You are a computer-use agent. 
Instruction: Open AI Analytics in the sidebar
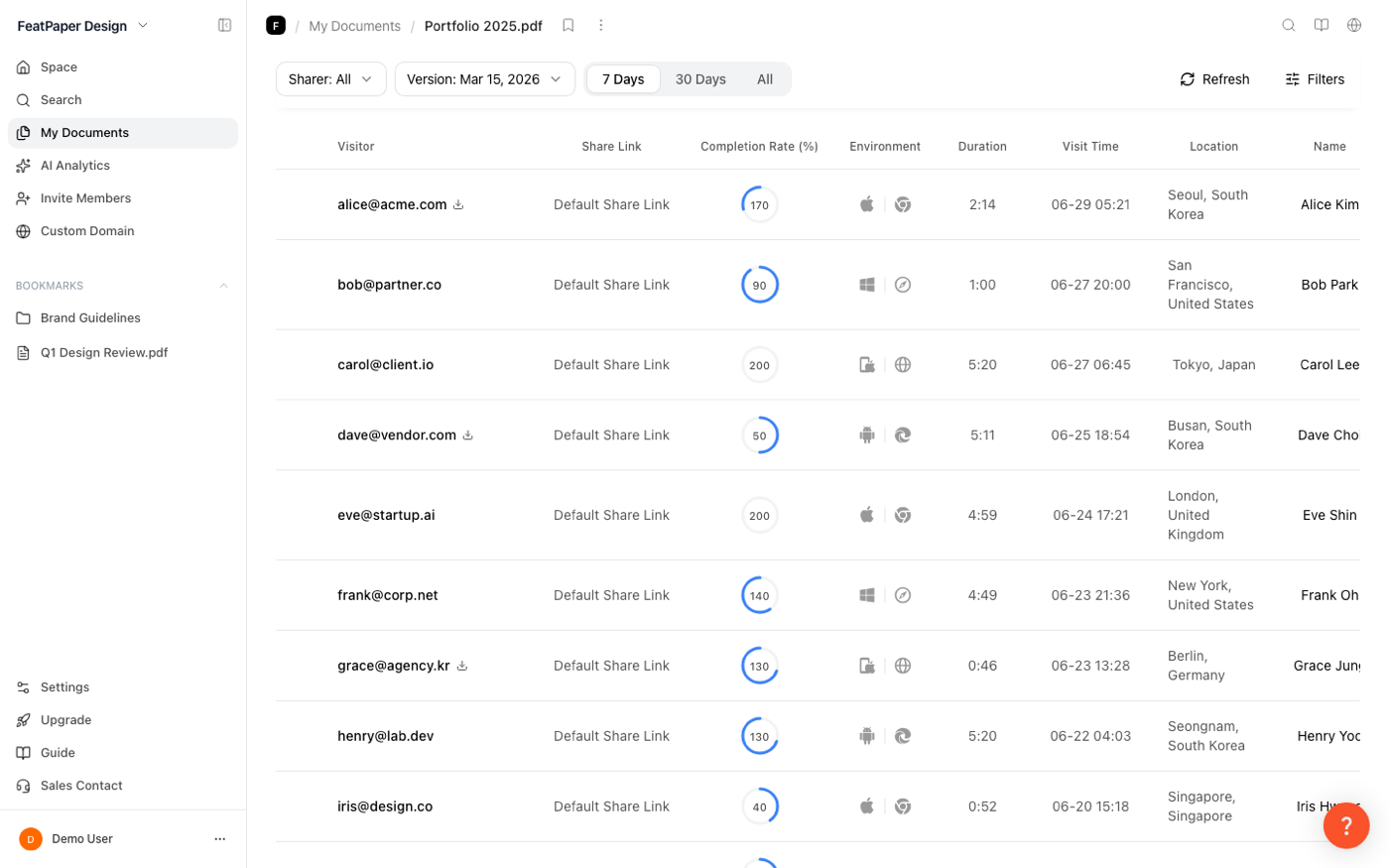[123, 166]
